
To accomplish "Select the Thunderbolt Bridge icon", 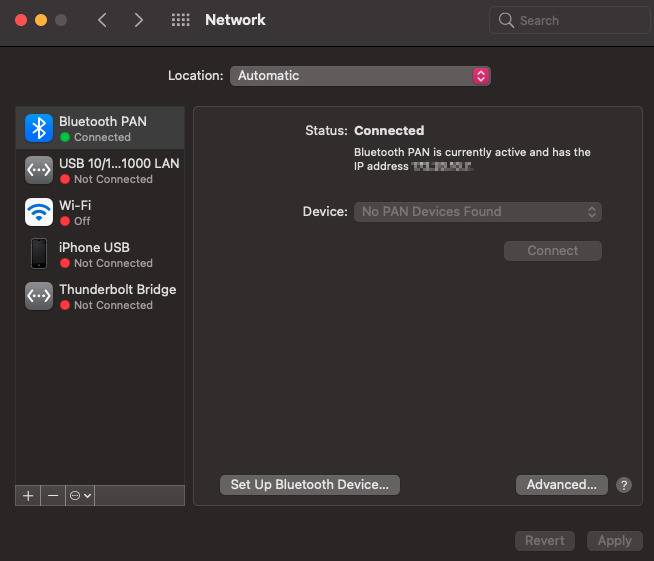I will point(39,296).
